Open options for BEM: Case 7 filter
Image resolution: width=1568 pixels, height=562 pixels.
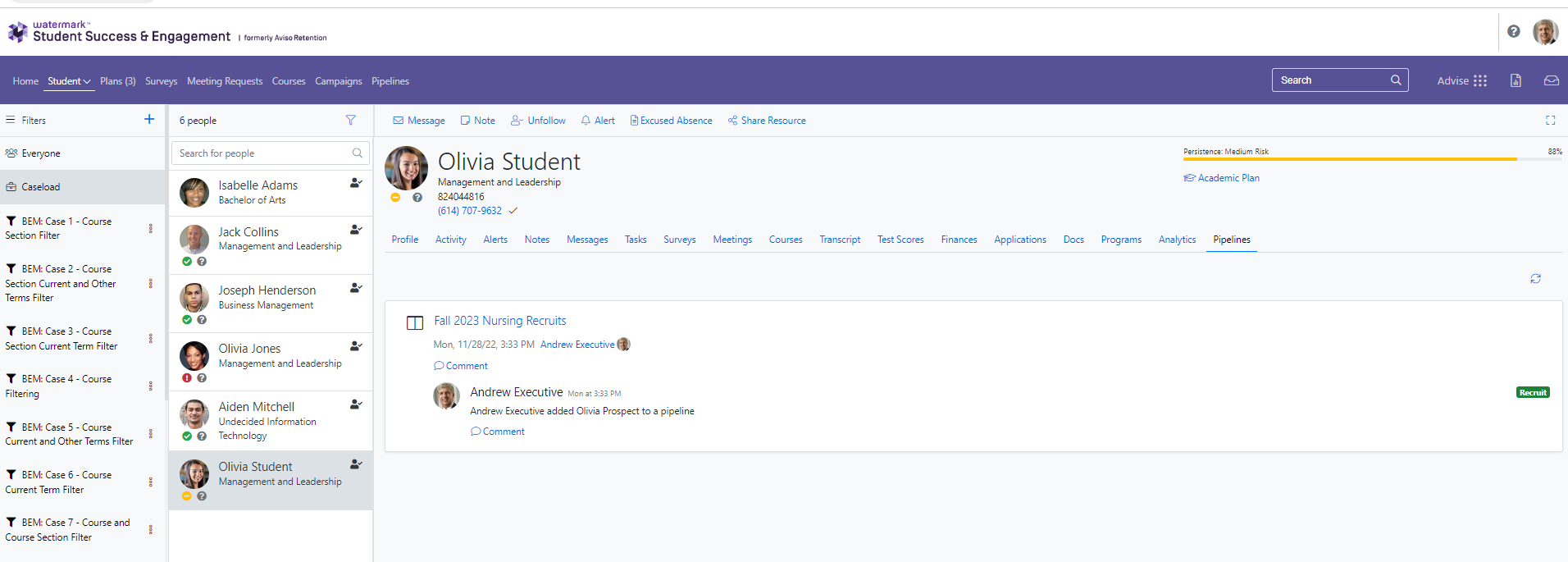(150, 530)
